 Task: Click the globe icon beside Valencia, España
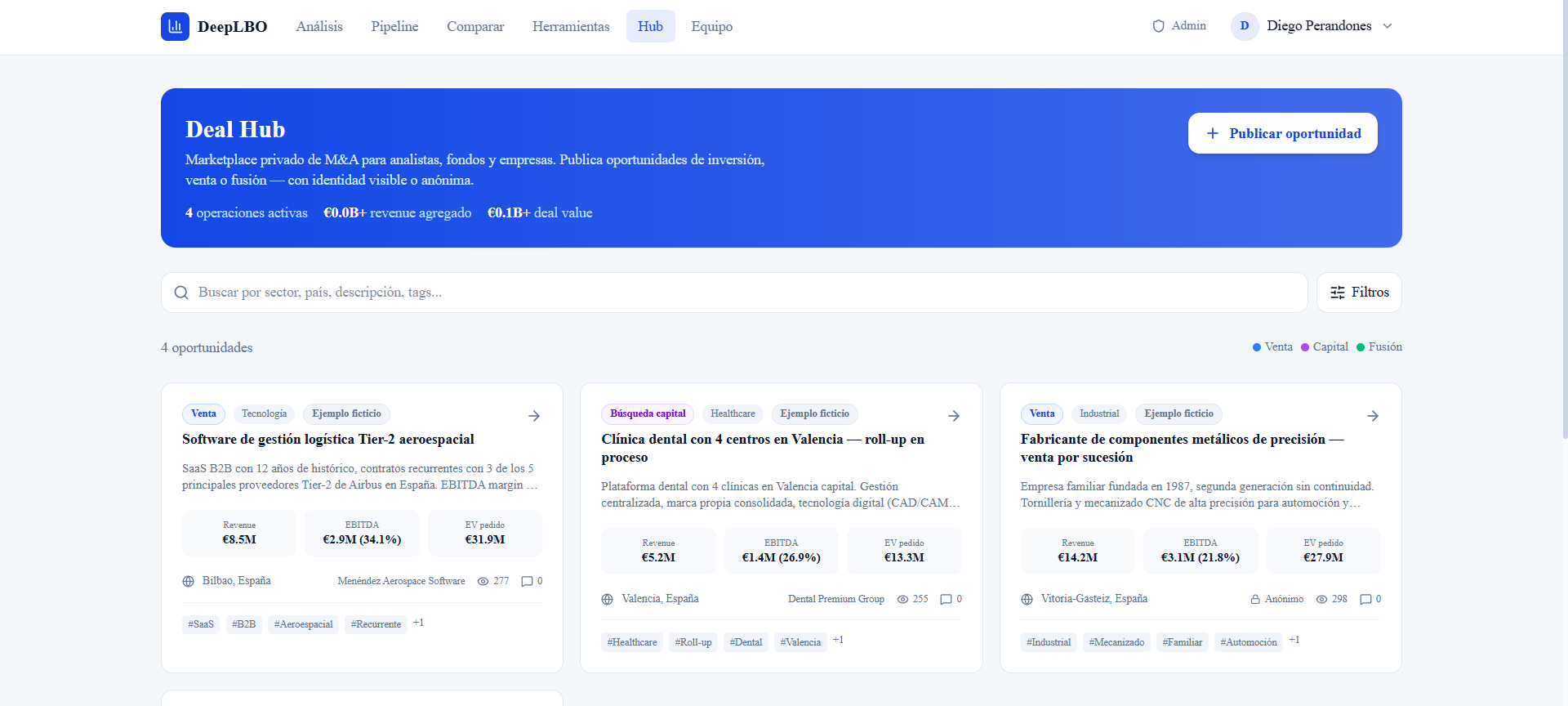pyautogui.click(x=608, y=599)
